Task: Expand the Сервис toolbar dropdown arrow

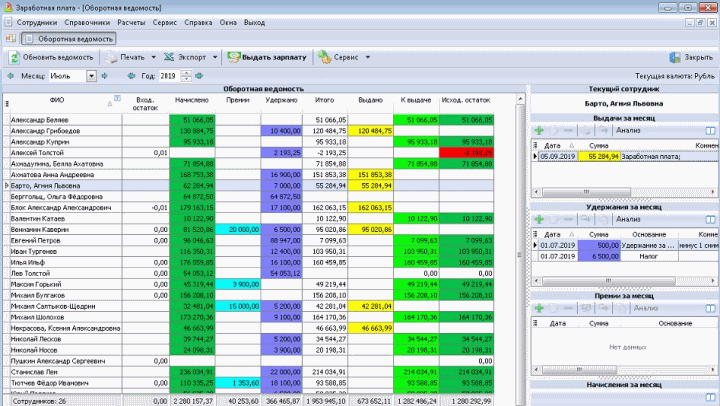Action: pos(367,57)
